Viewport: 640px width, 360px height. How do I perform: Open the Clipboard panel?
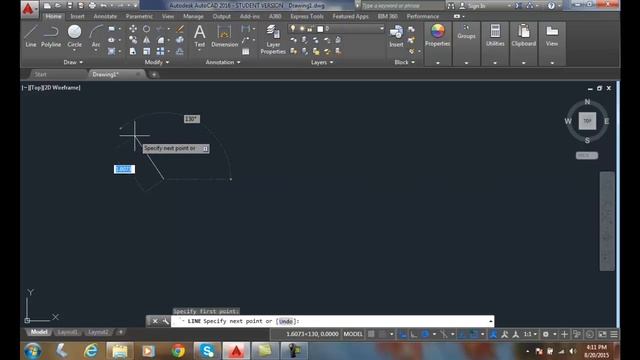pos(524,35)
